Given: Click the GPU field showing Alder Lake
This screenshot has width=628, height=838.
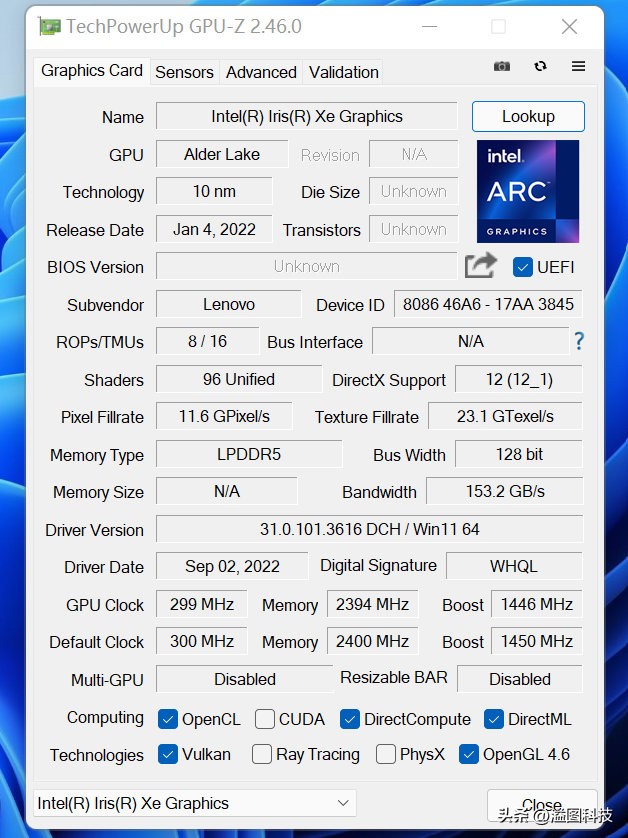Looking at the screenshot, I should 222,154.
